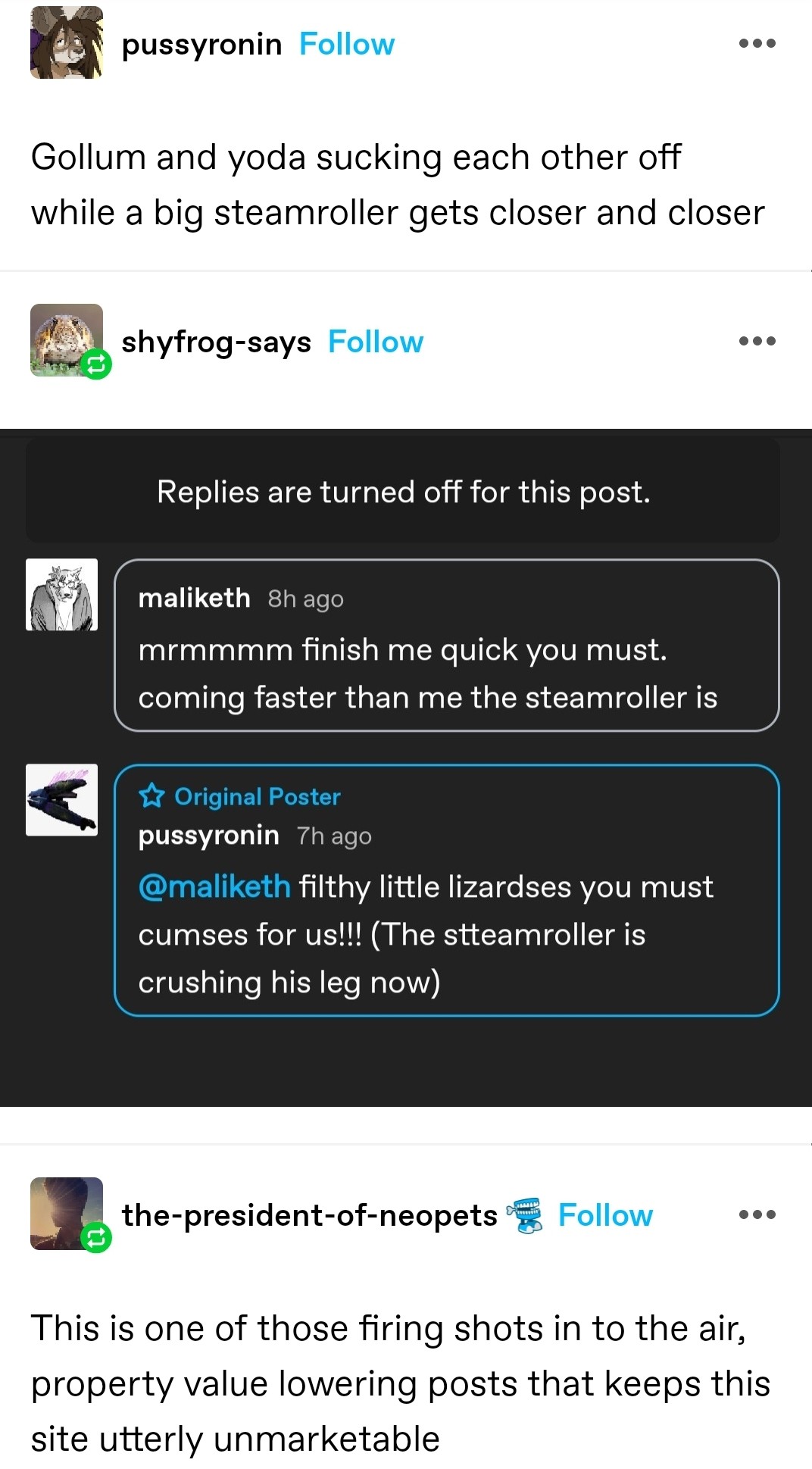The width and height of the screenshot is (812, 1469).
Task: Click the pussyronin username in post header
Action: [201, 45]
